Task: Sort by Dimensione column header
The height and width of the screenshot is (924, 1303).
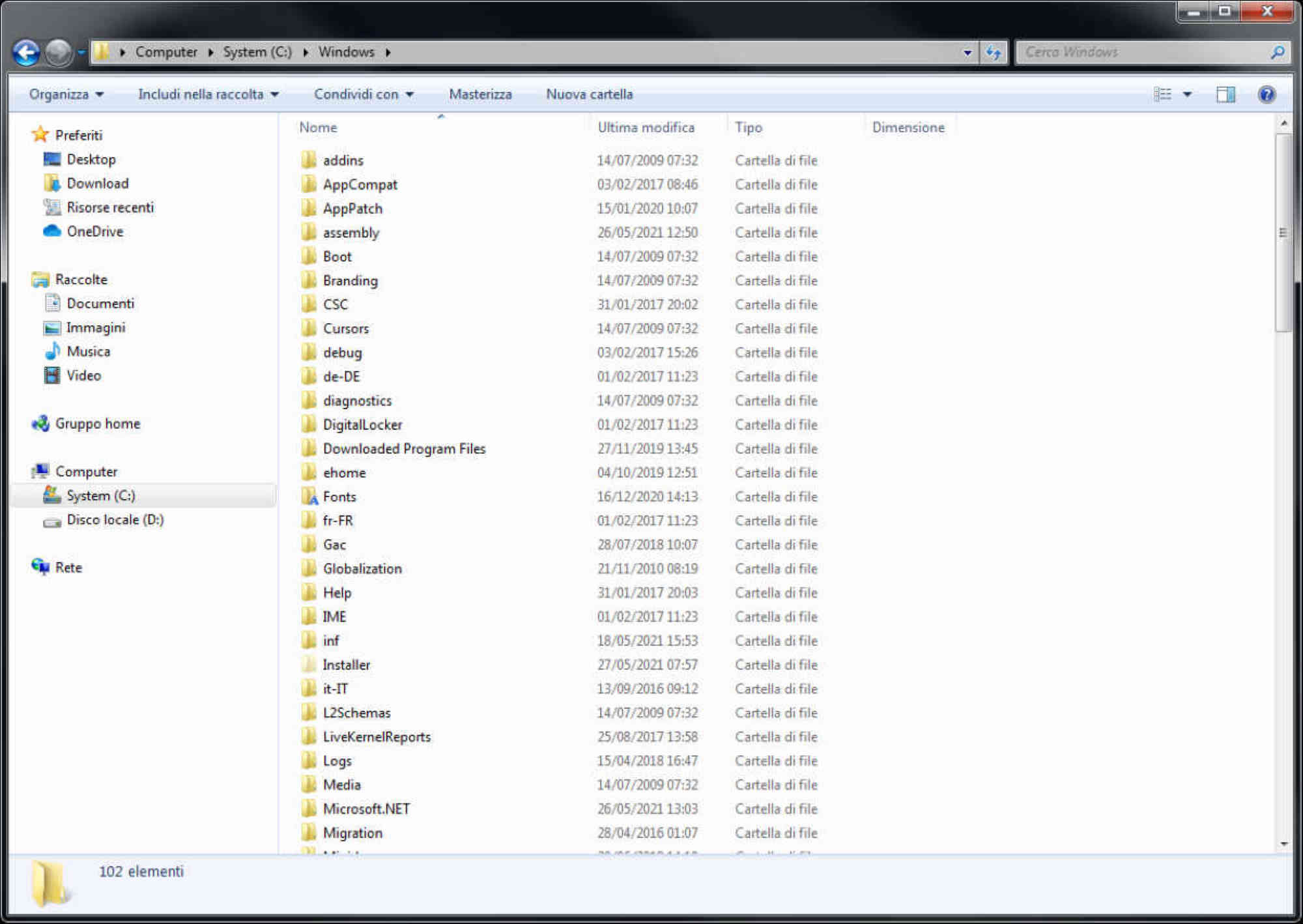Action: tap(909, 127)
